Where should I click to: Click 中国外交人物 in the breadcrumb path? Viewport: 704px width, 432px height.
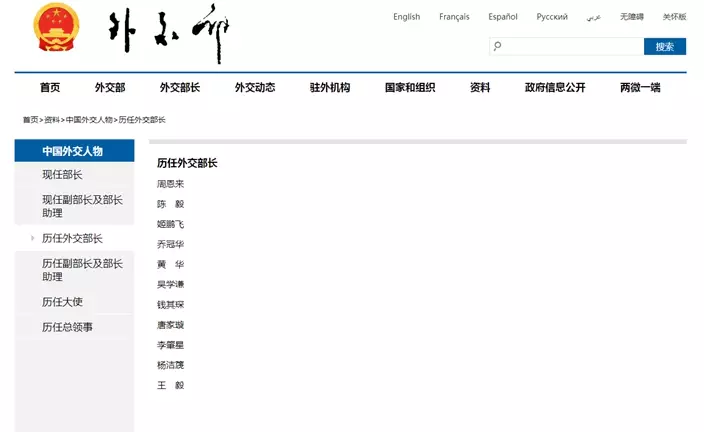pyautogui.click(x=89, y=120)
